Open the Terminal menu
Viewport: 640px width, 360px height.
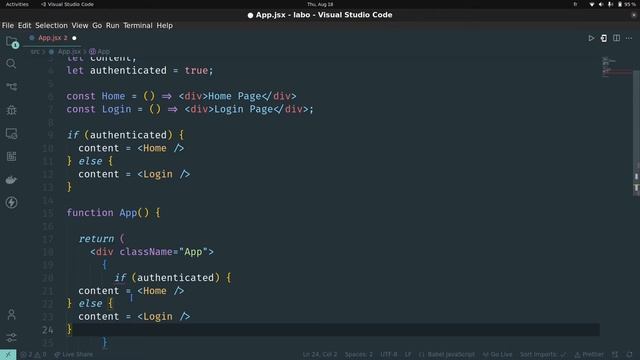(x=138, y=25)
